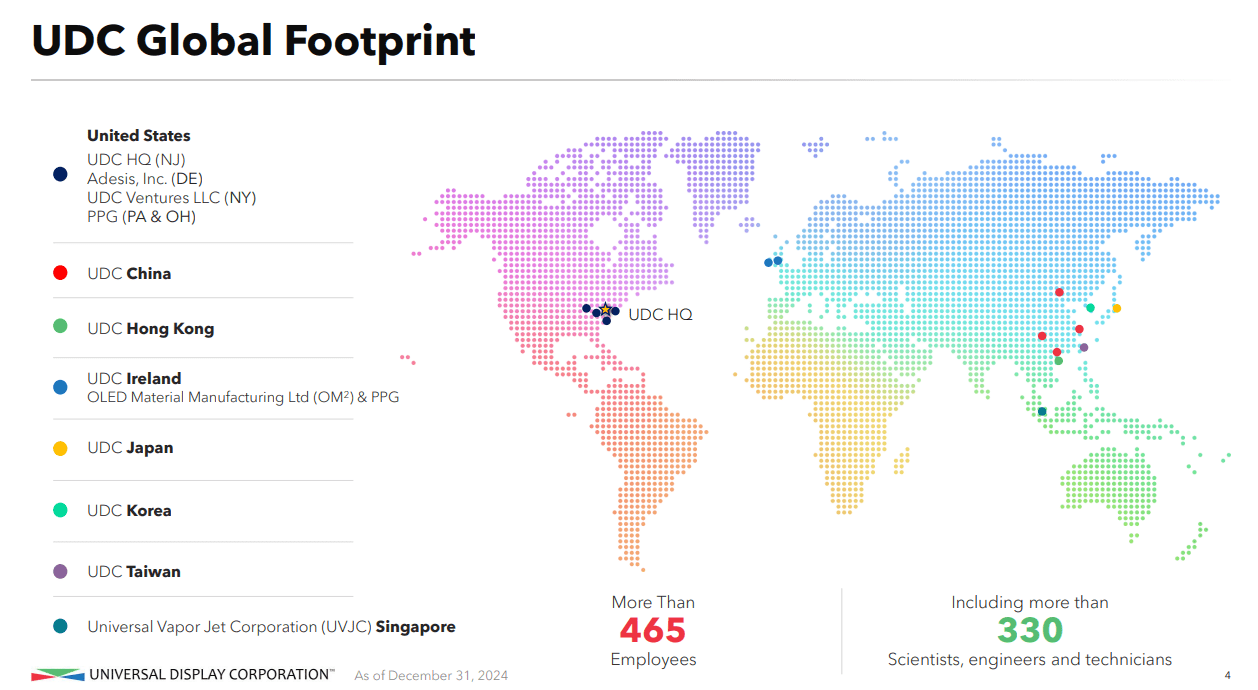Click the red 465 employees number
1258x690 pixels.
click(653, 630)
